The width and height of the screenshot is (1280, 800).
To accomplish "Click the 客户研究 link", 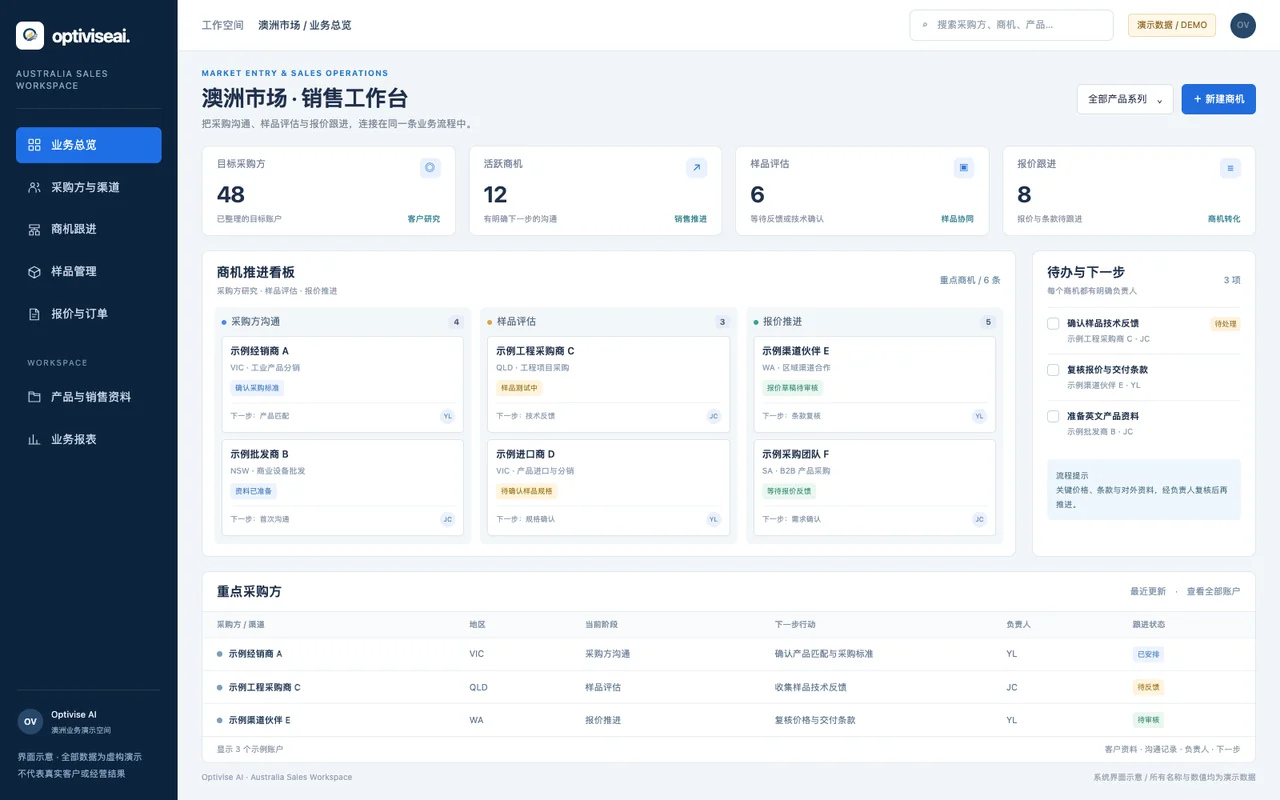I will click(x=423, y=219).
